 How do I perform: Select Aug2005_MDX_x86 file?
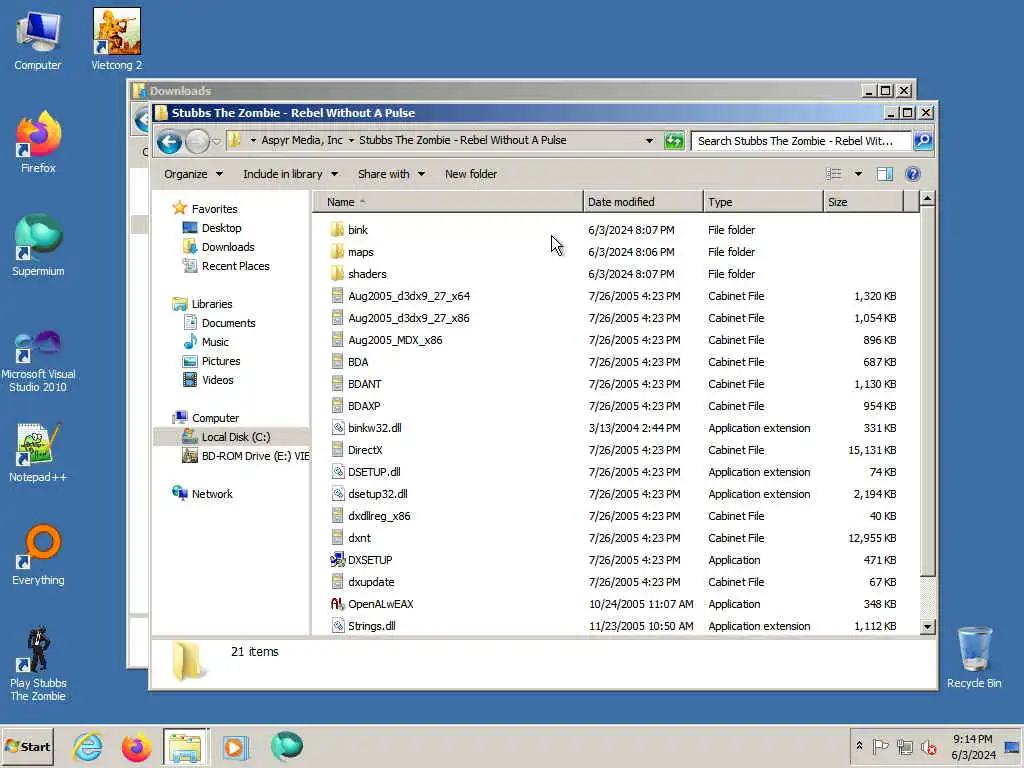click(x=395, y=340)
